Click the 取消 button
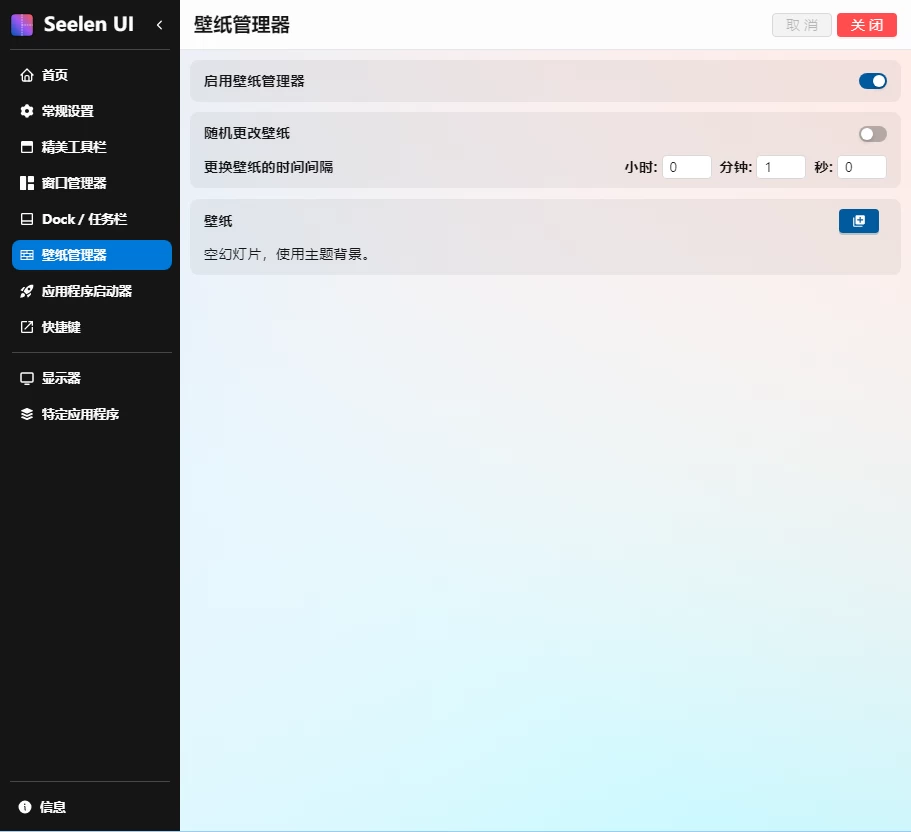The image size is (911, 832). coord(802,25)
